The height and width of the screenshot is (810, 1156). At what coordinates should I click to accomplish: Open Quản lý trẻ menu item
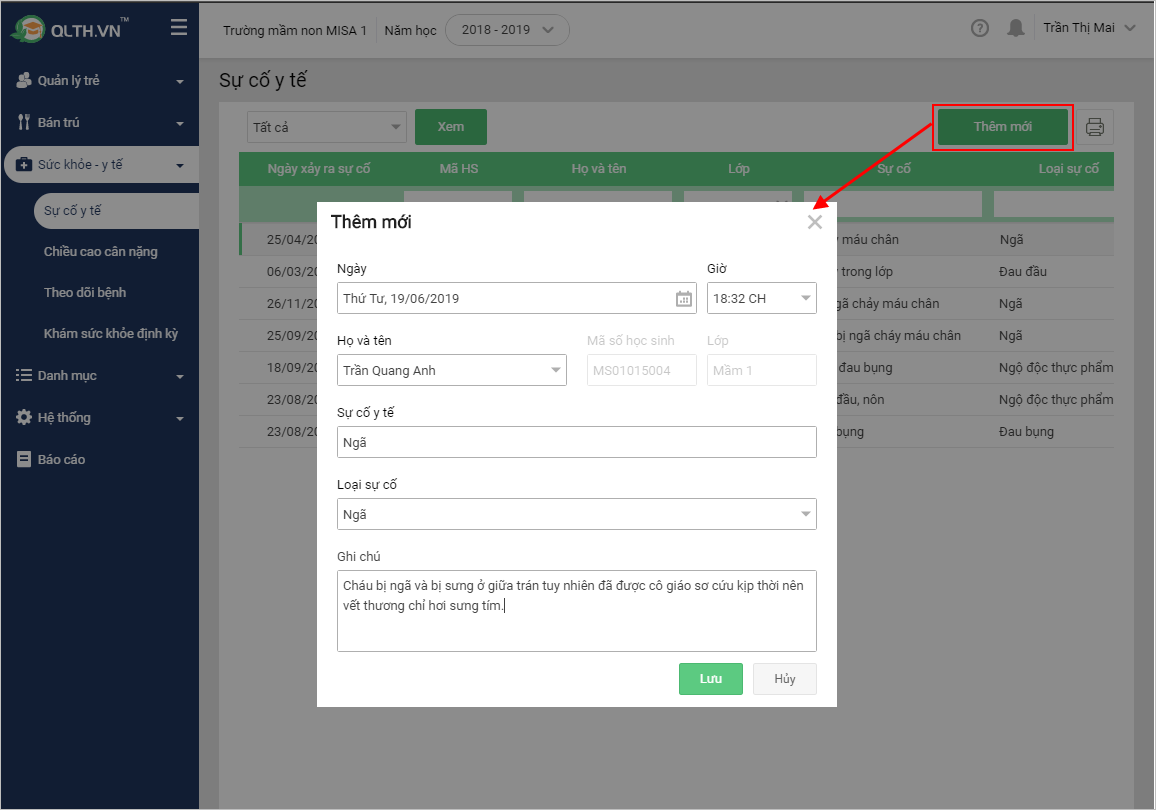[69, 80]
